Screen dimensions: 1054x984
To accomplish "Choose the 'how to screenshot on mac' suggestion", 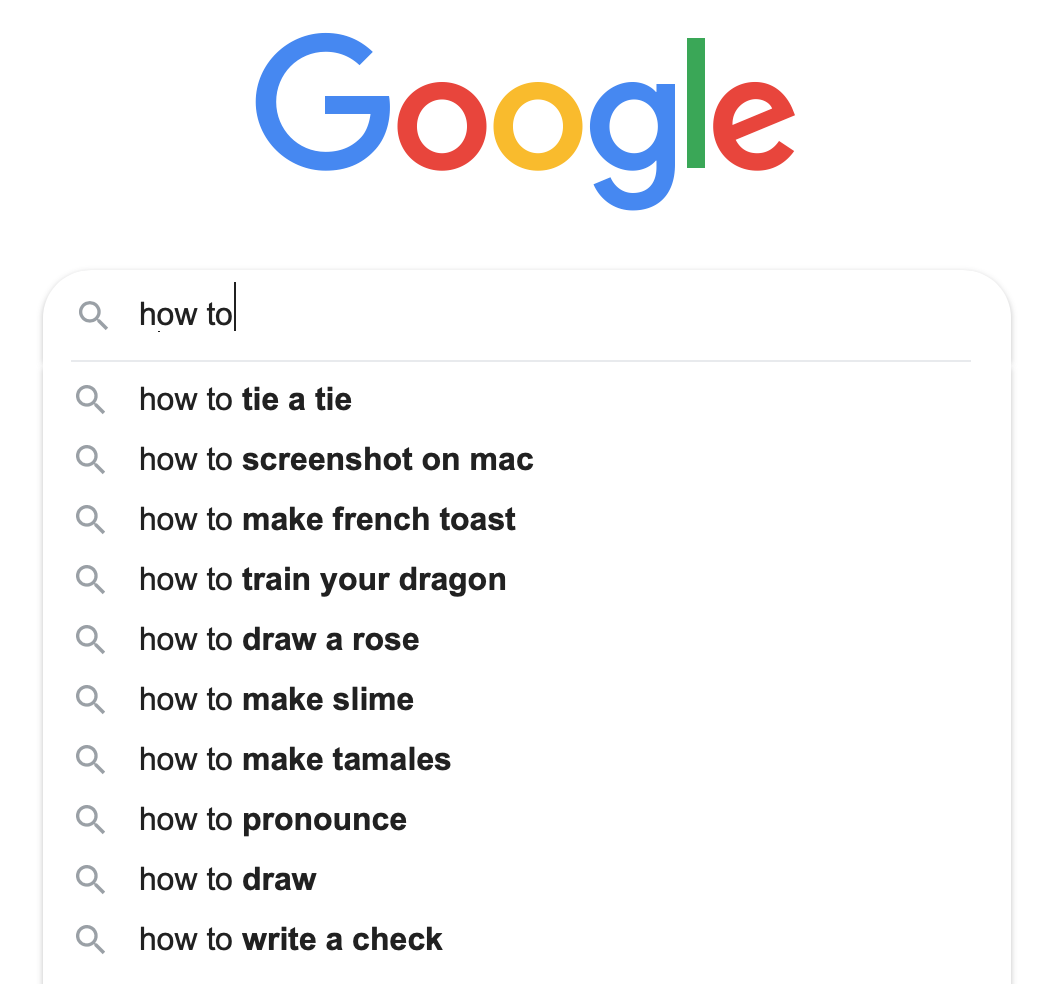I will point(336,460).
